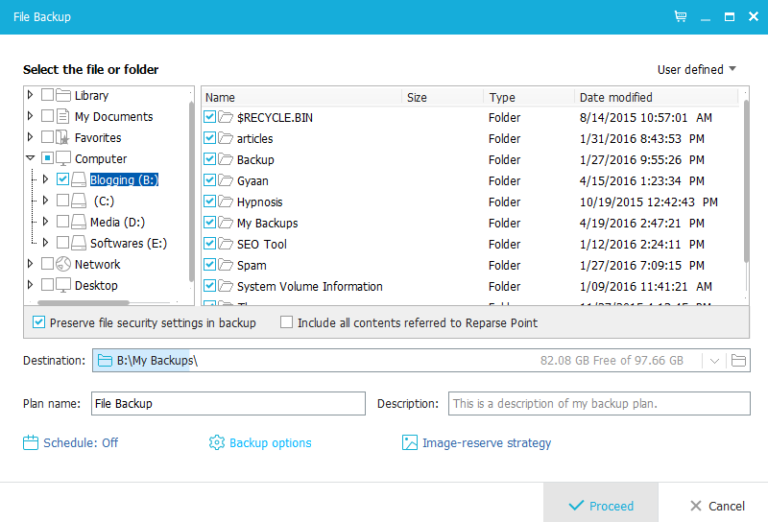This screenshot has height=522, width=768.
Task: Click the file list vertical scrollbar
Action: 746,180
